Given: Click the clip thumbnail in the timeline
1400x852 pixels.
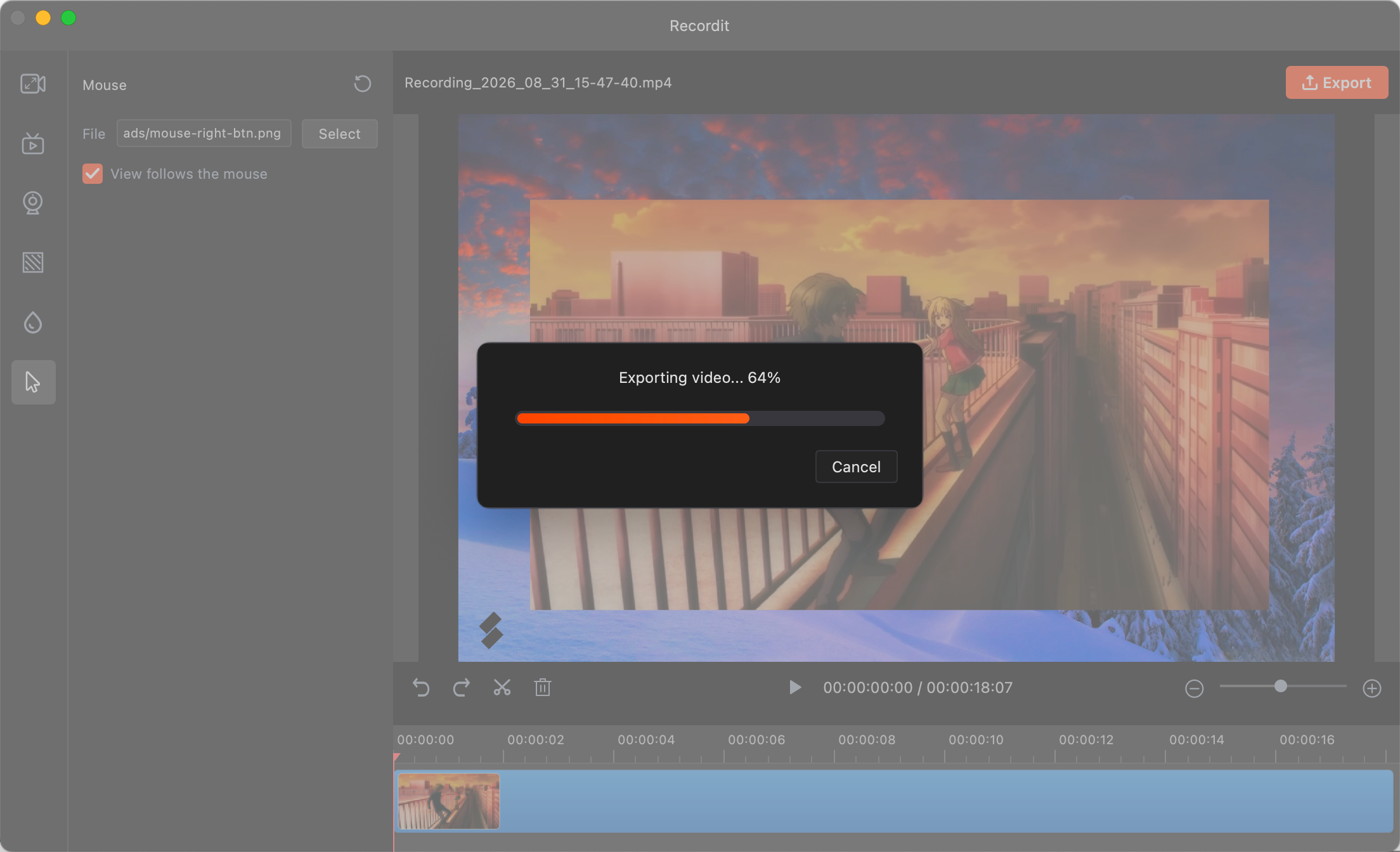Looking at the screenshot, I should point(448,801).
